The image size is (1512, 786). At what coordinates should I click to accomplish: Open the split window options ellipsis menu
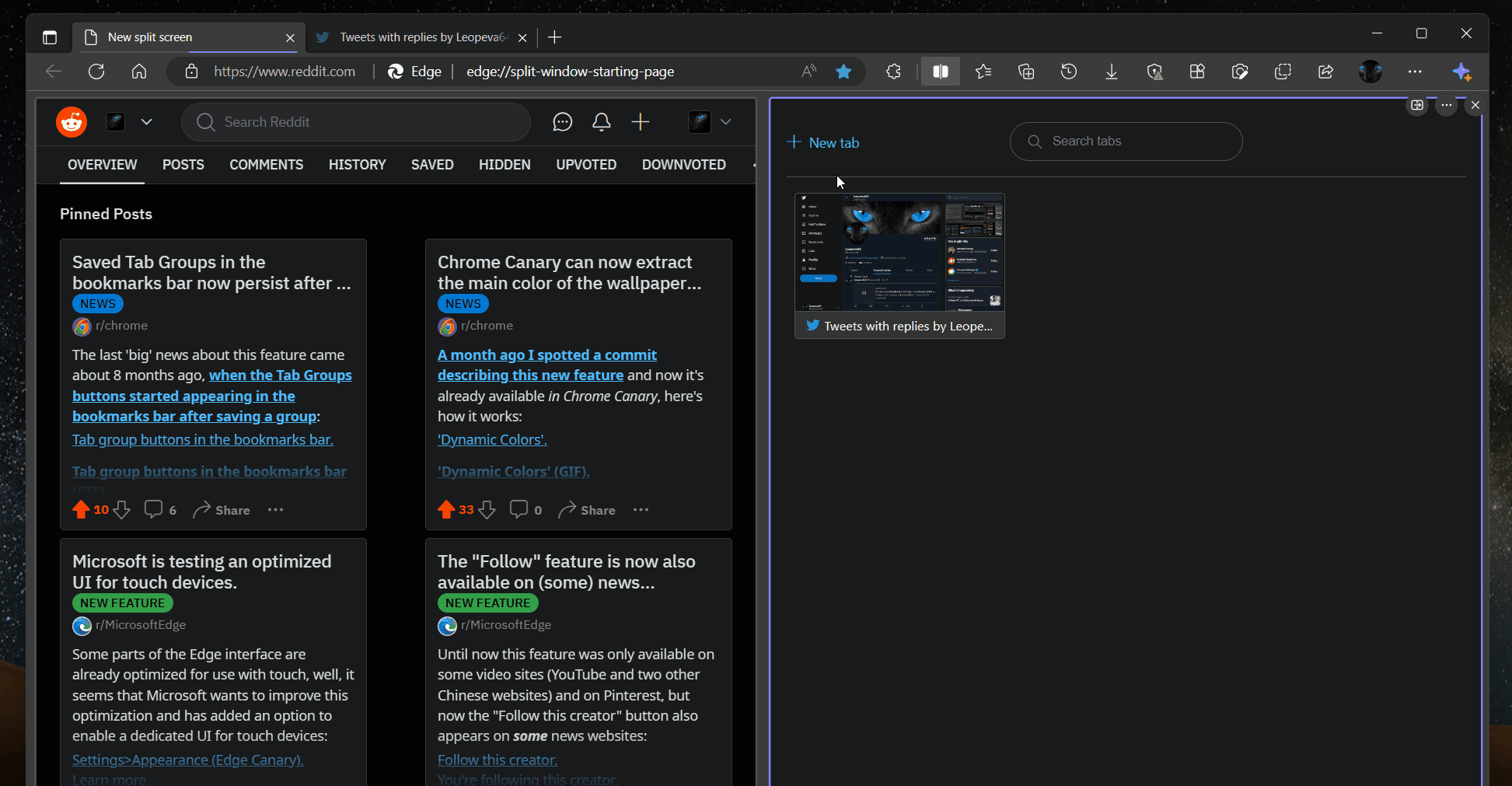(x=1446, y=105)
